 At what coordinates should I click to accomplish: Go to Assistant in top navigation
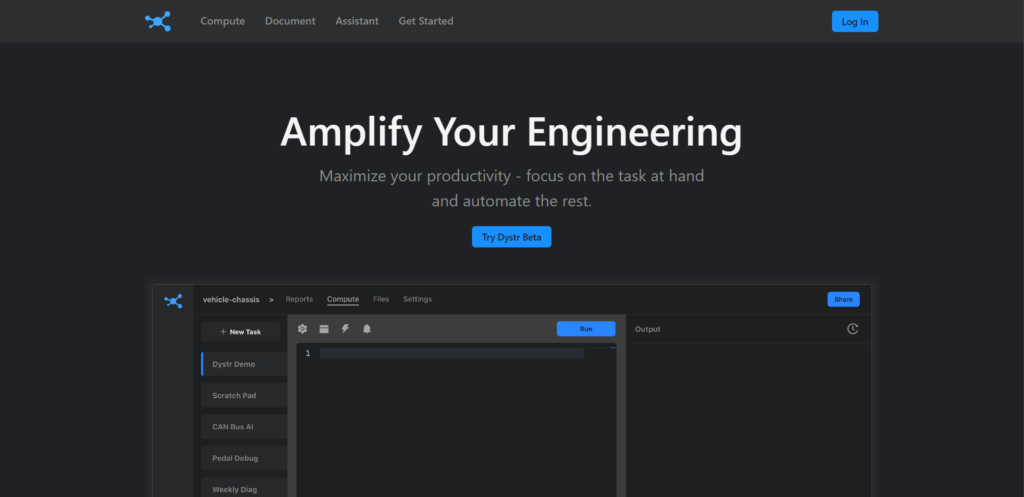pos(357,21)
